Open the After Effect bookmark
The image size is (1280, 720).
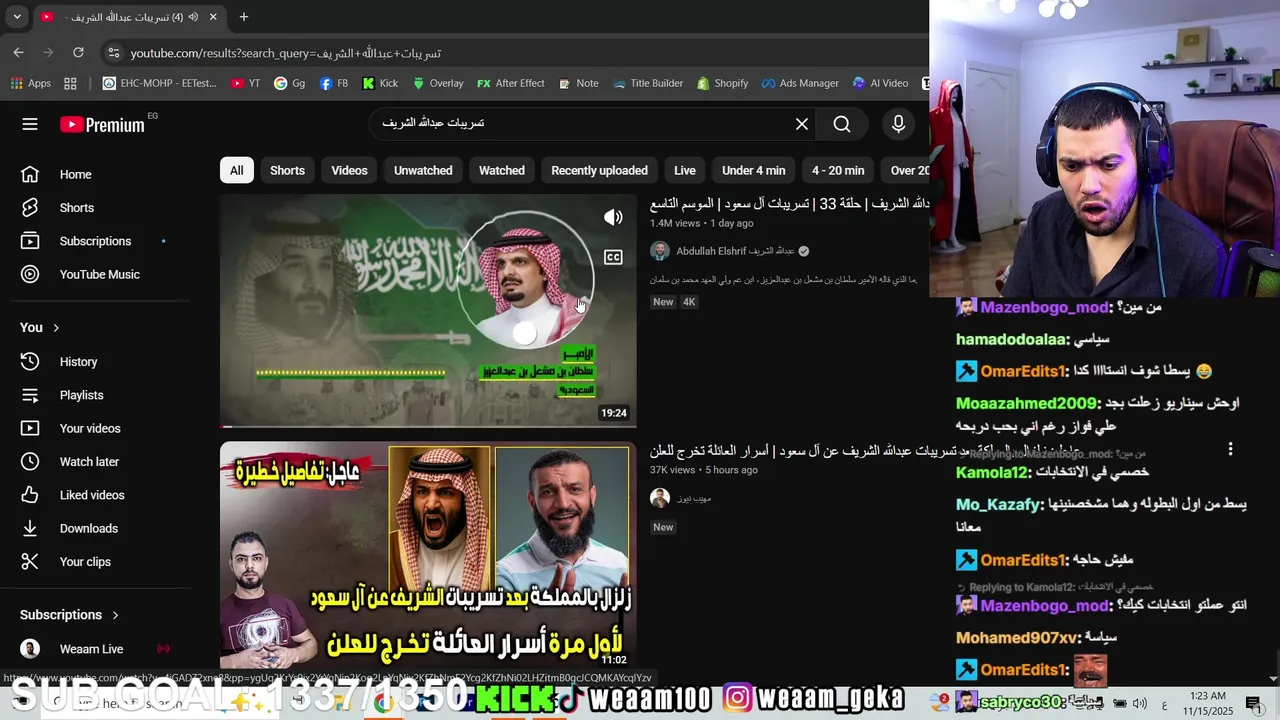(x=511, y=83)
